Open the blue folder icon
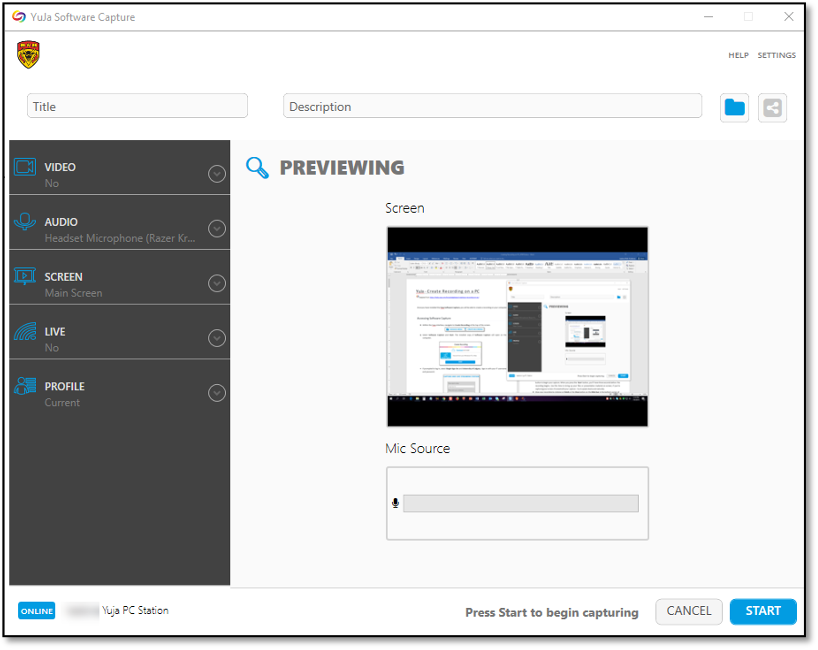 pyautogui.click(x=735, y=108)
